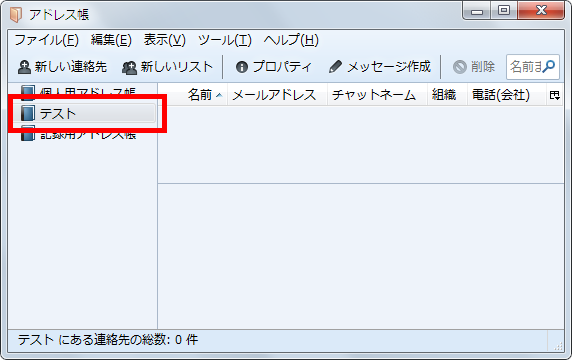This screenshot has width=572, height=360.
Task: Open the ファイル(F) menu
Action: (x=46, y=40)
